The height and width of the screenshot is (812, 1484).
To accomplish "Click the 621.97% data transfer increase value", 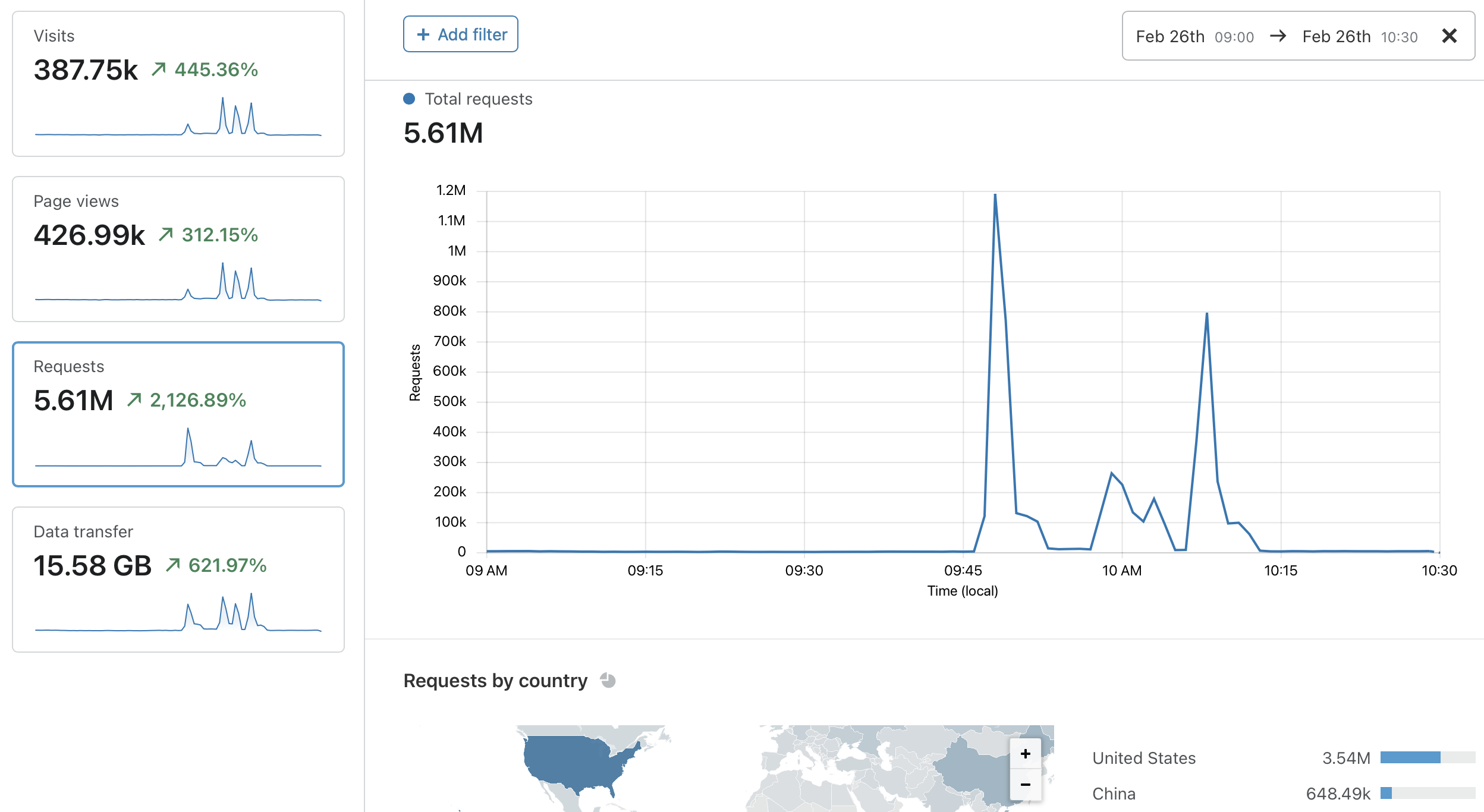I will click(227, 565).
